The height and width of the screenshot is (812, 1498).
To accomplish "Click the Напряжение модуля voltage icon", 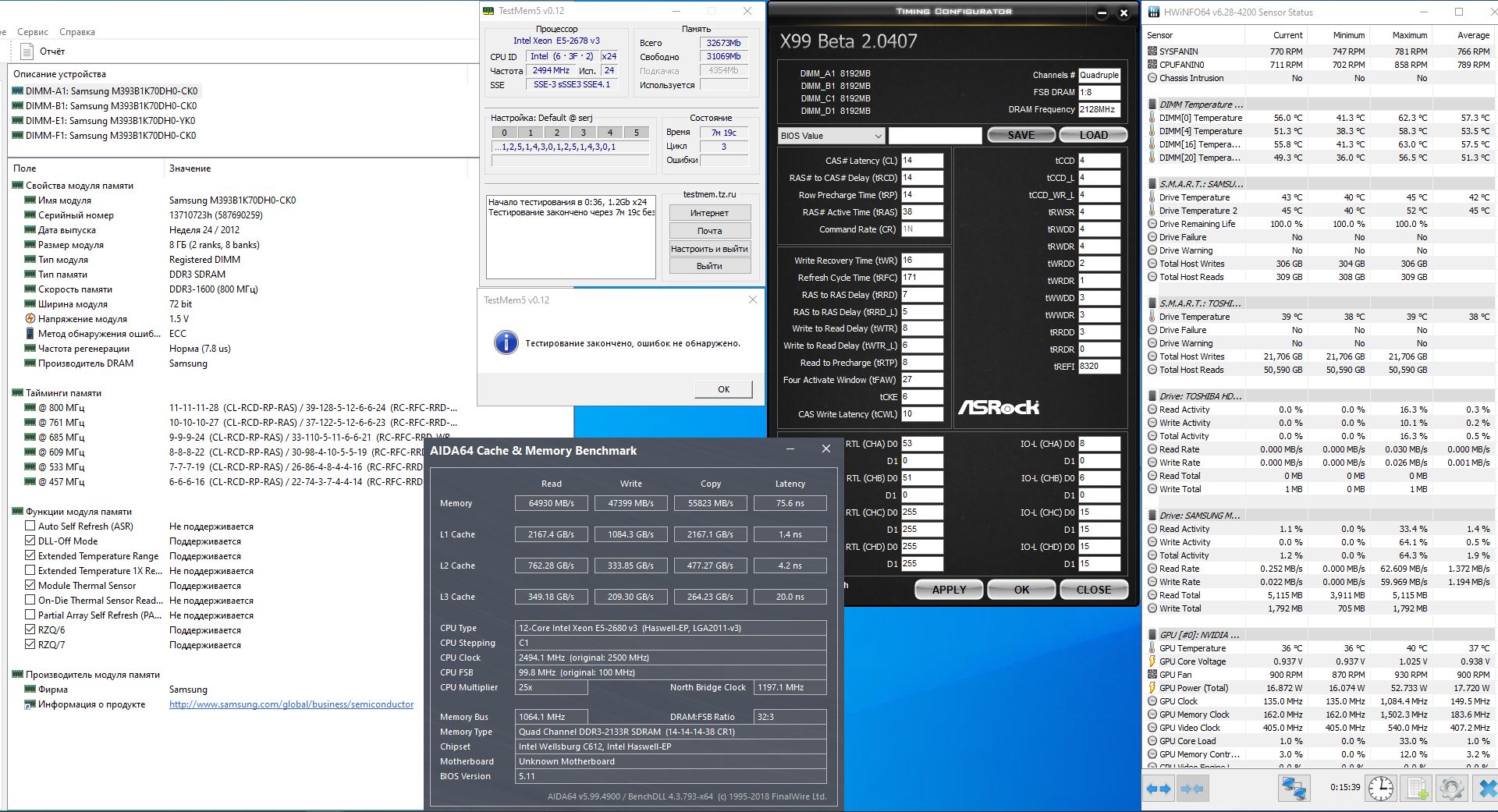I will (30, 319).
